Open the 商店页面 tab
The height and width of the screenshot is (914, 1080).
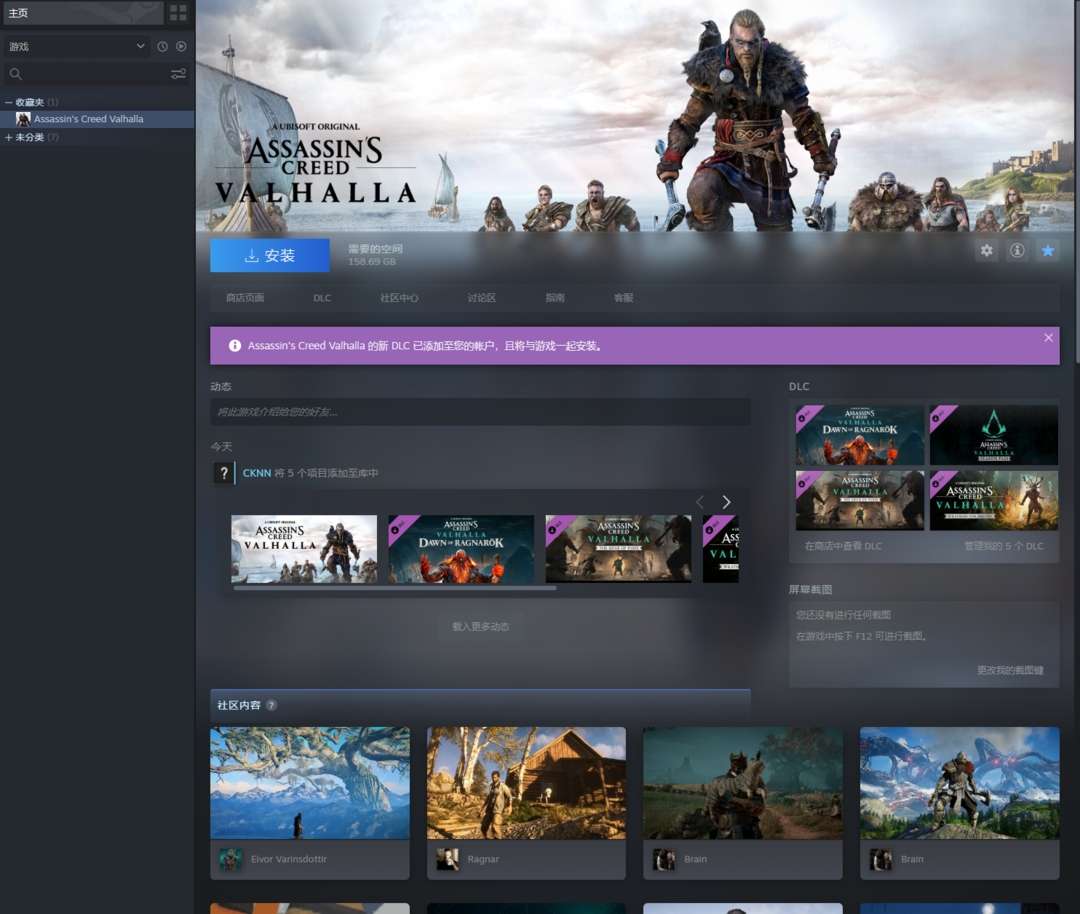click(245, 298)
